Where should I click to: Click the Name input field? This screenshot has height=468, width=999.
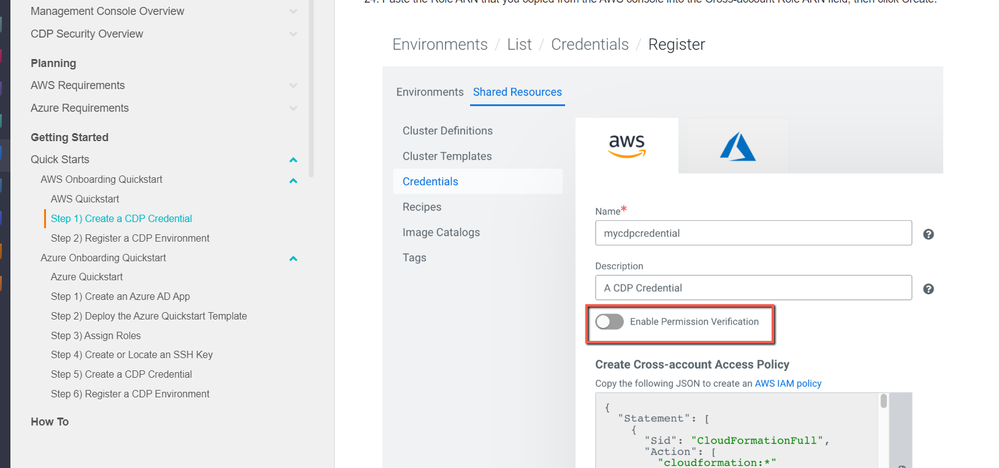point(753,233)
